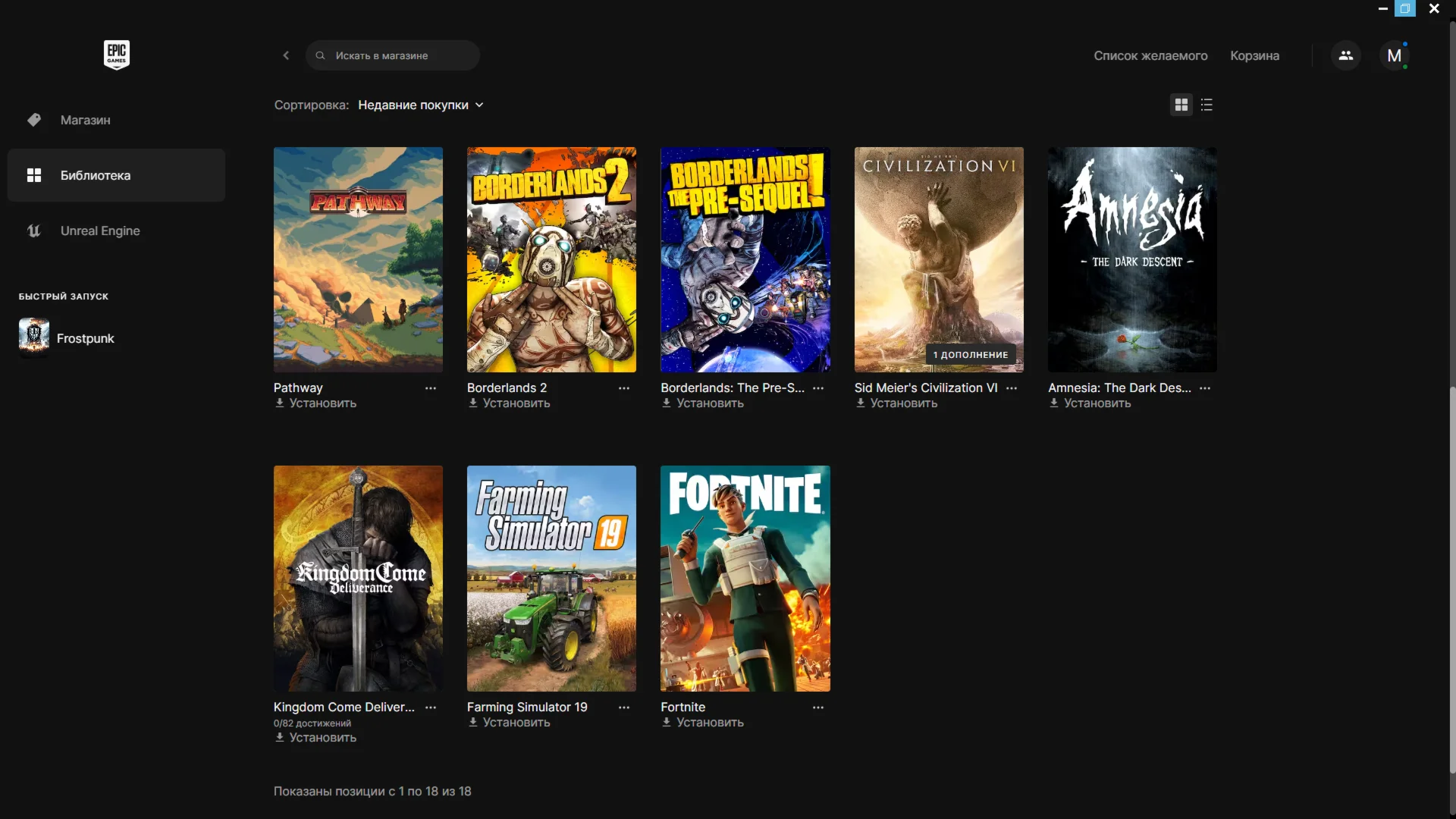Open the Civilization VI cover thumbnail
This screenshot has height=819, width=1456.
pyautogui.click(x=938, y=259)
